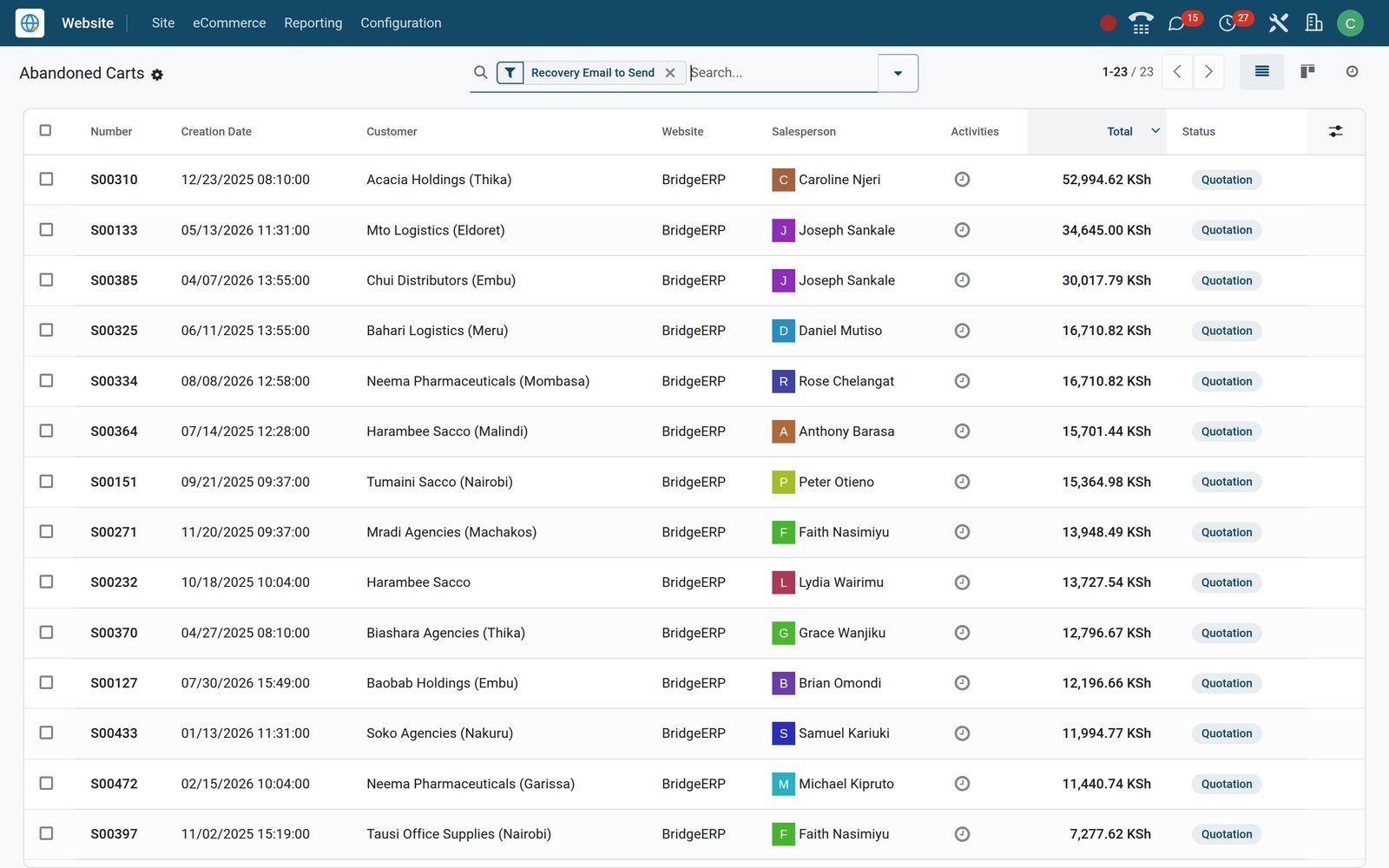Switch to list view

point(1262,72)
